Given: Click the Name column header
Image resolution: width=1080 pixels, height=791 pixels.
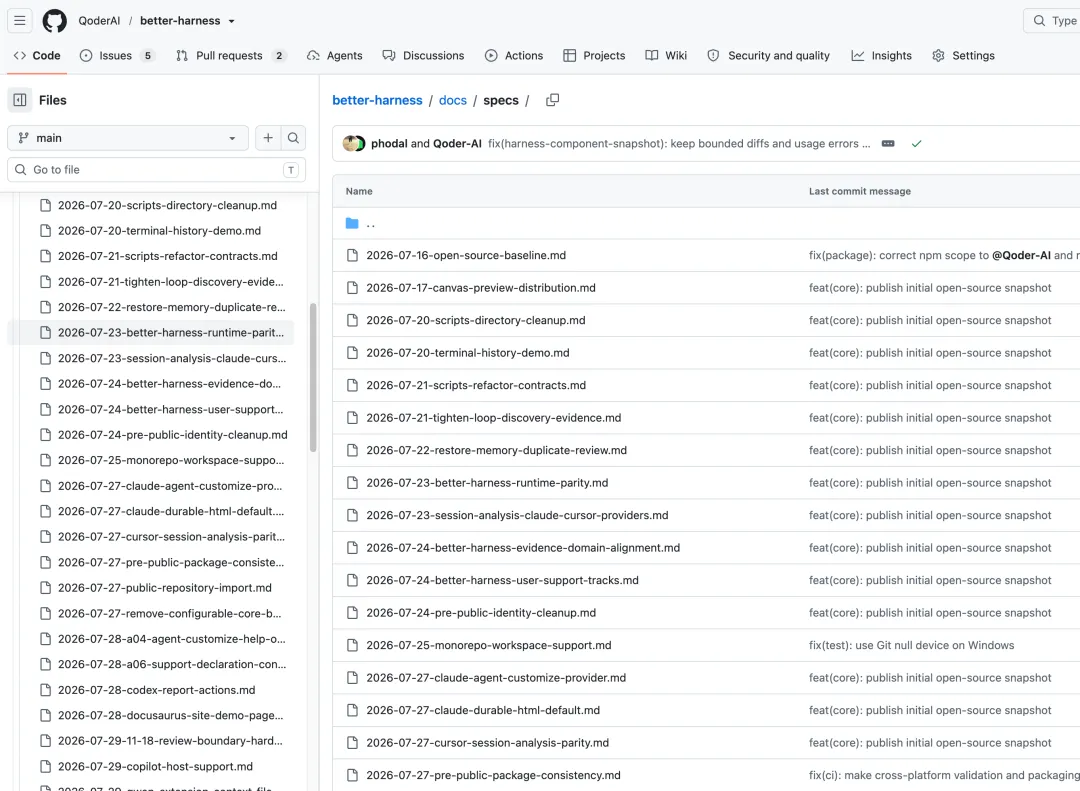Looking at the screenshot, I should (x=359, y=191).
